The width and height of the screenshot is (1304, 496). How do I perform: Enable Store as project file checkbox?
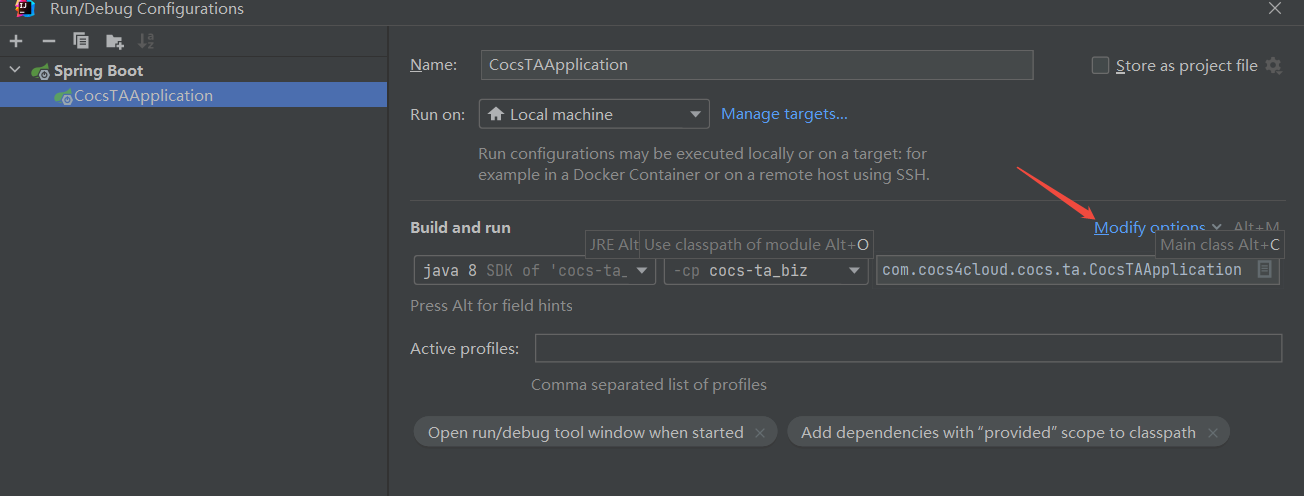[1100, 66]
